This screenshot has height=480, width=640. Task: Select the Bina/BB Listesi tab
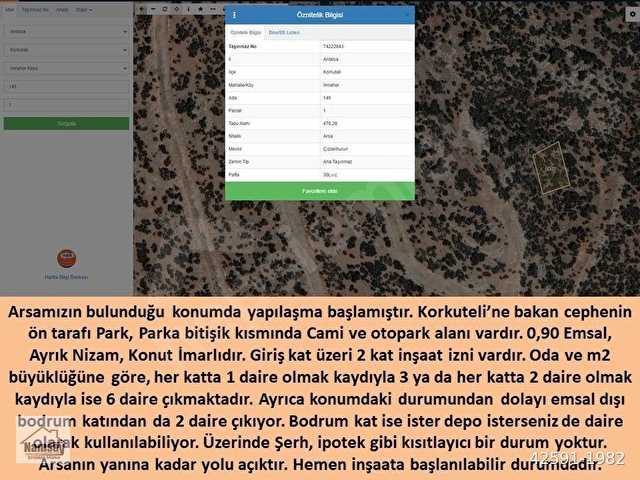click(284, 32)
